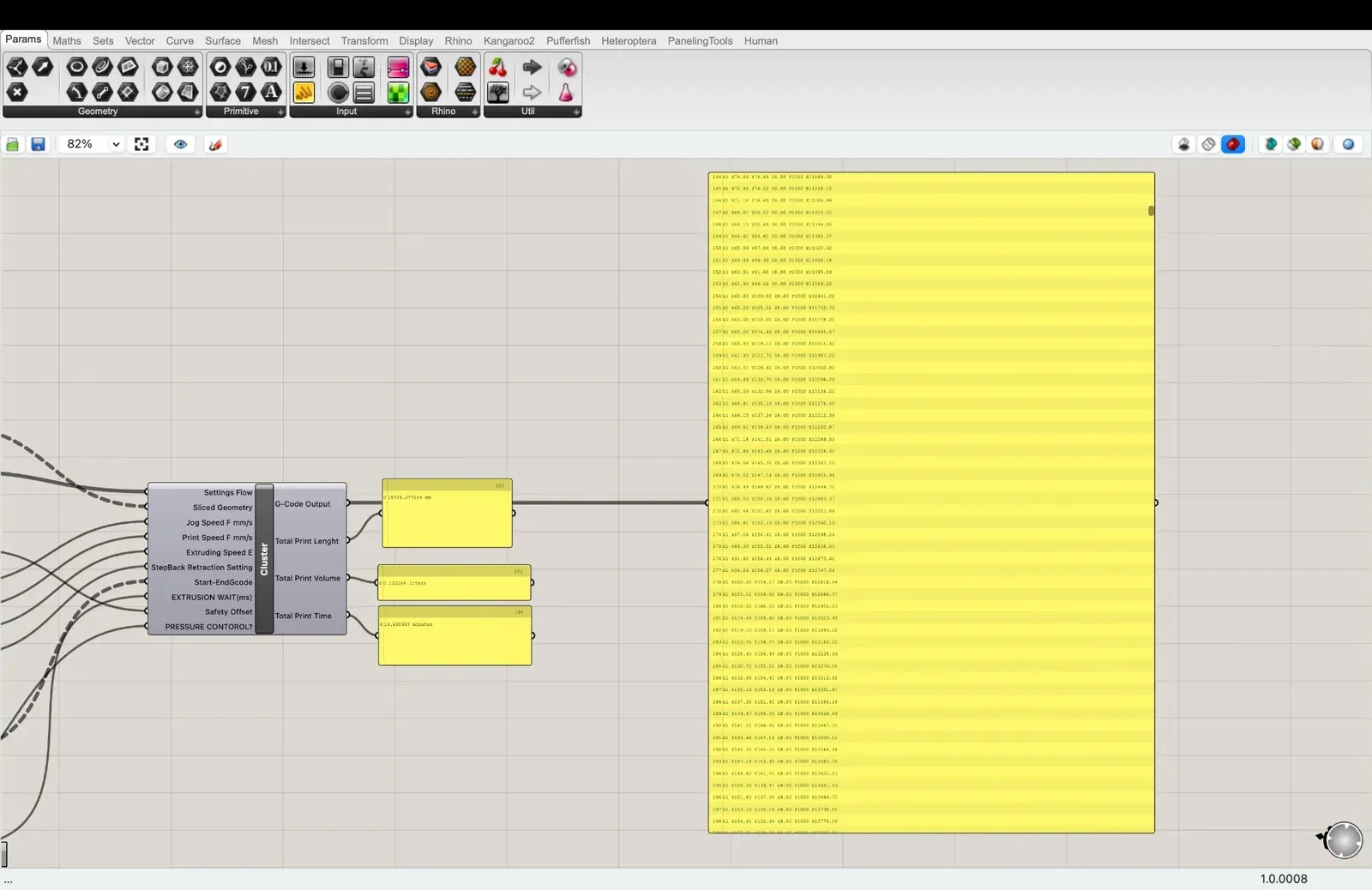Toggle the blue-green preview selected-only icon

tap(1271, 144)
